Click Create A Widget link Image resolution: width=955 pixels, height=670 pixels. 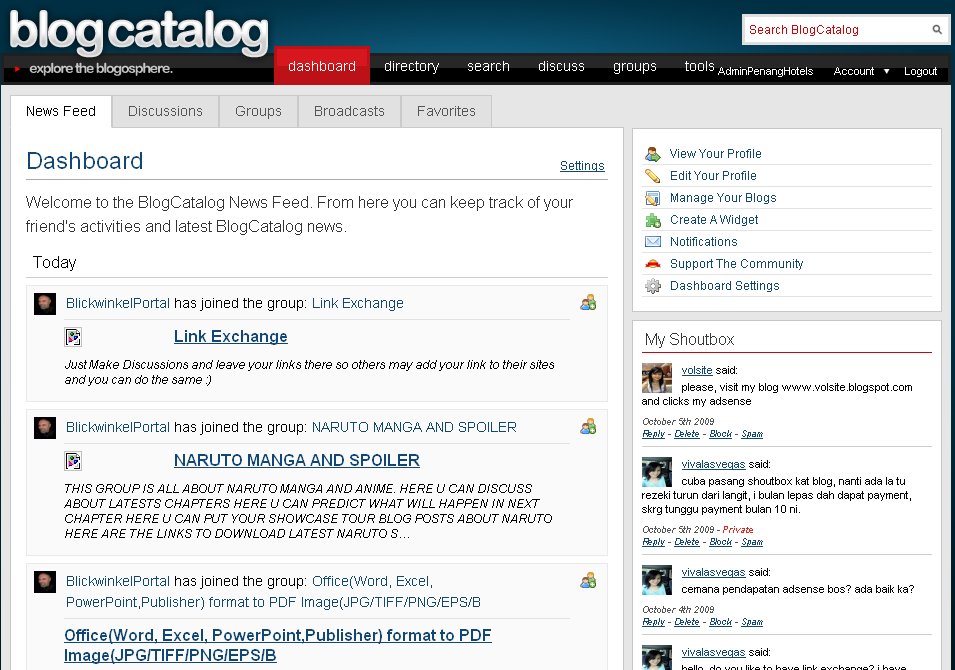coord(714,219)
